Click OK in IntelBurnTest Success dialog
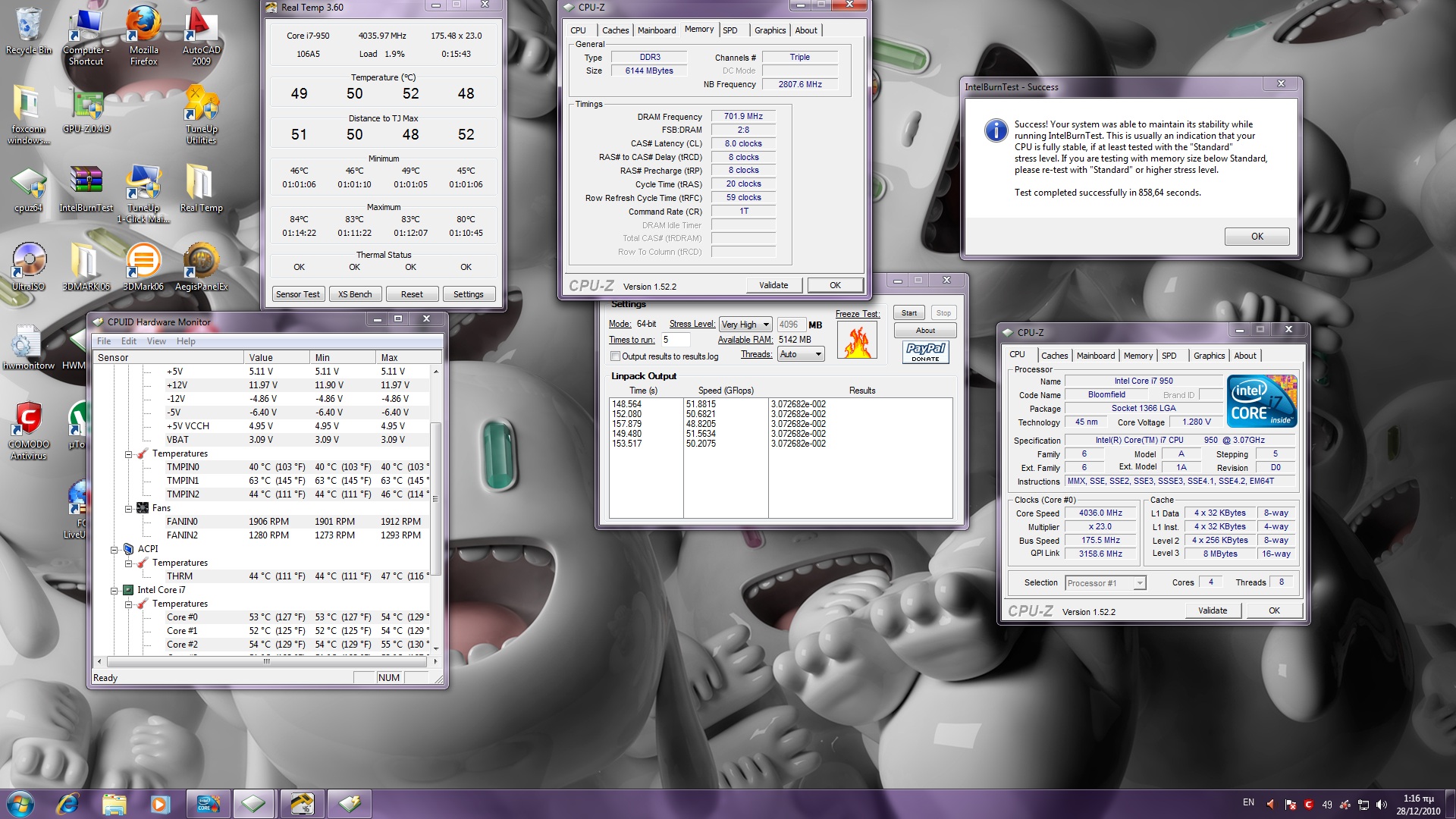Screen dimensions: 1456x819 pyautogui.click(x=1257, y=237)
